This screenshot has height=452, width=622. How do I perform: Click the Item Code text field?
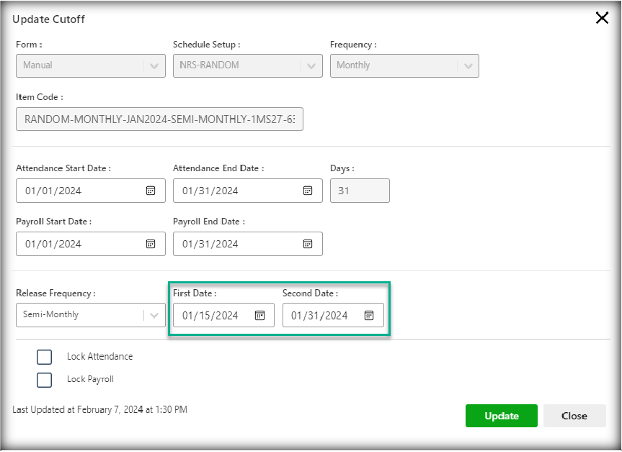coord(160,120)
